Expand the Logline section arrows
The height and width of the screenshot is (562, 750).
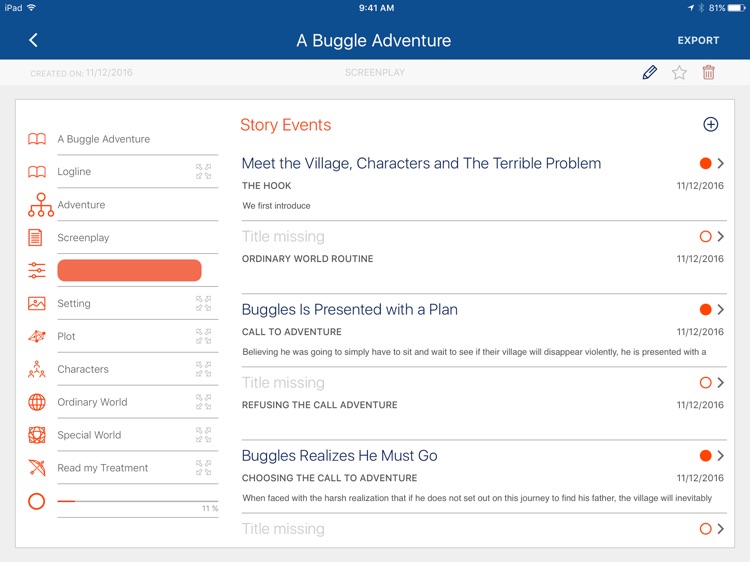pyautogui.click(x=203, y=171)
